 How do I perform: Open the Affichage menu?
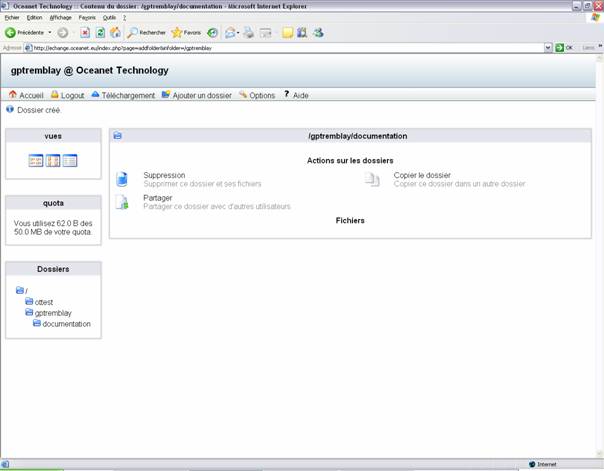point(60,18)
